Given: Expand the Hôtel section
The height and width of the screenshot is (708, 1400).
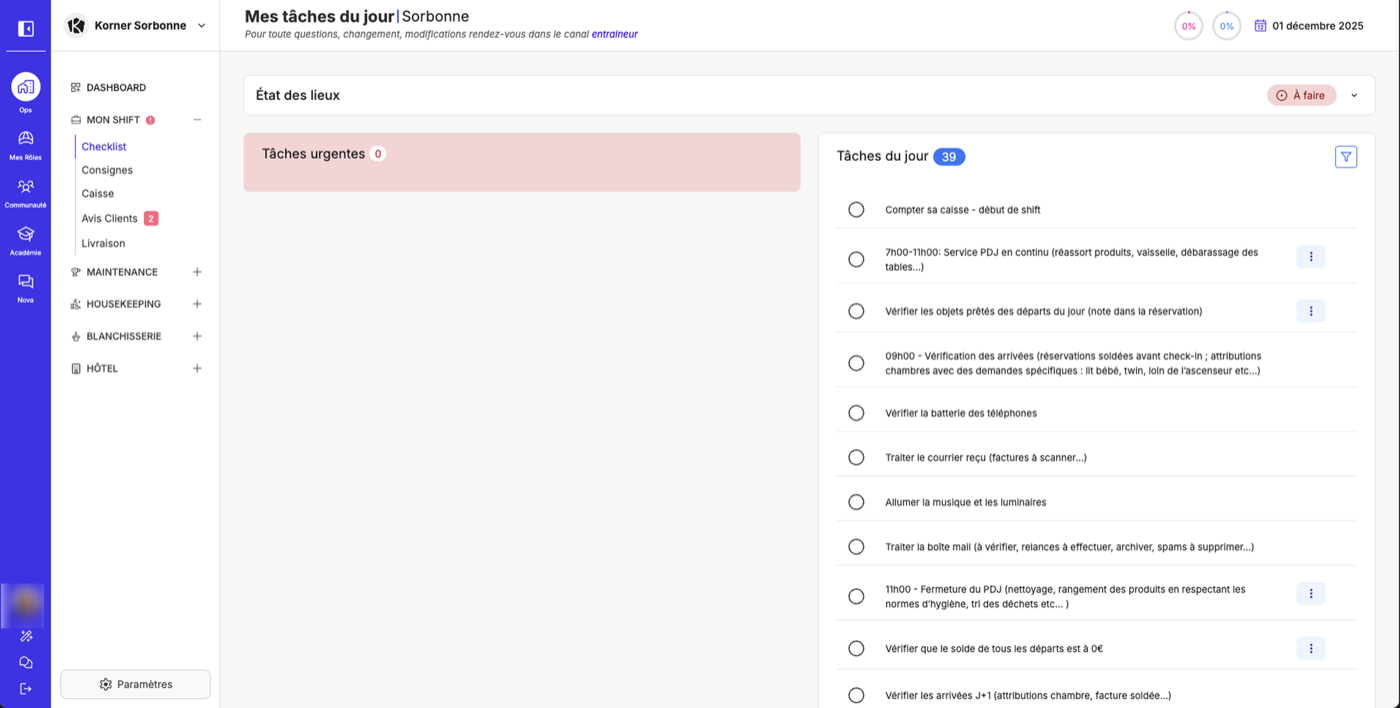Looking at the screenshot, I should tap(197, 368).
